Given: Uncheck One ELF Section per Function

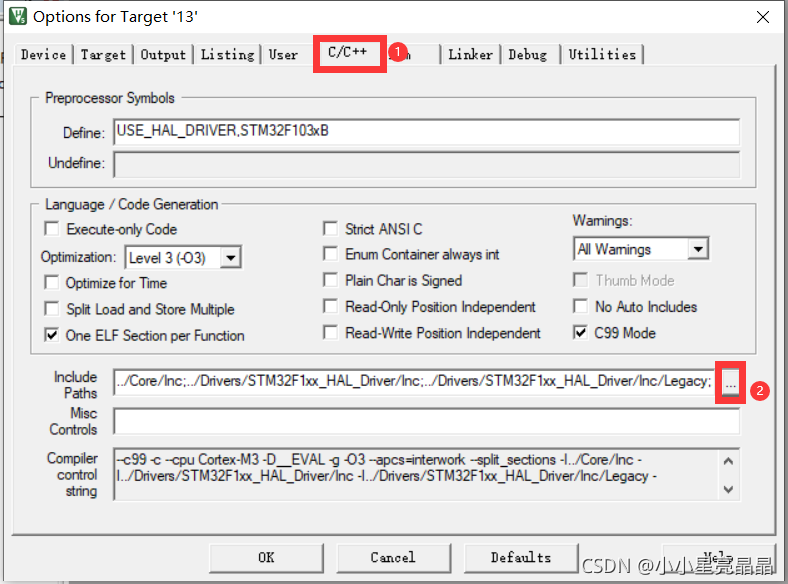Looking at the screenshot, I should click(52, 335).
